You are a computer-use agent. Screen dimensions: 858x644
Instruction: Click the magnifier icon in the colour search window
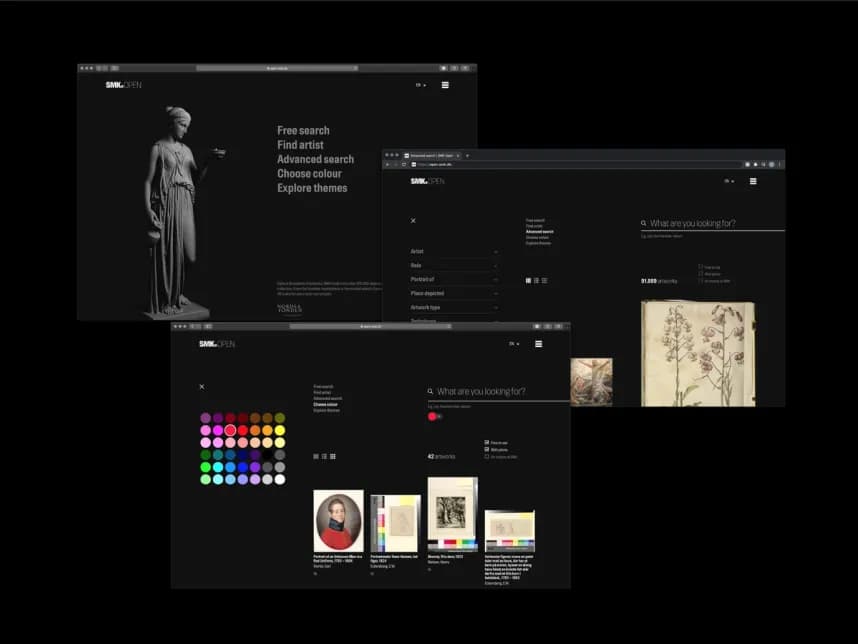click(x=430, y=391)
